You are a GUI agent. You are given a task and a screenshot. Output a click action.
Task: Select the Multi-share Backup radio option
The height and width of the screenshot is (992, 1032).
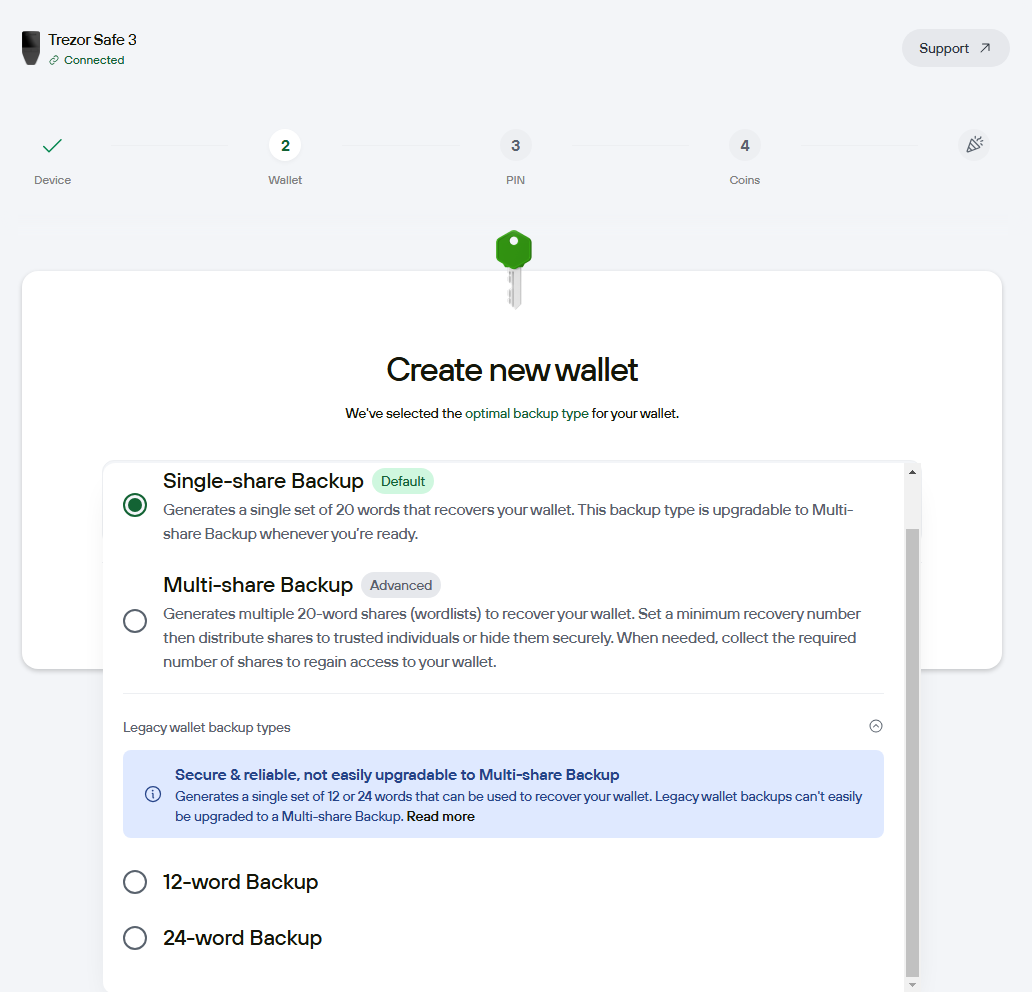(x=135, y=620)
